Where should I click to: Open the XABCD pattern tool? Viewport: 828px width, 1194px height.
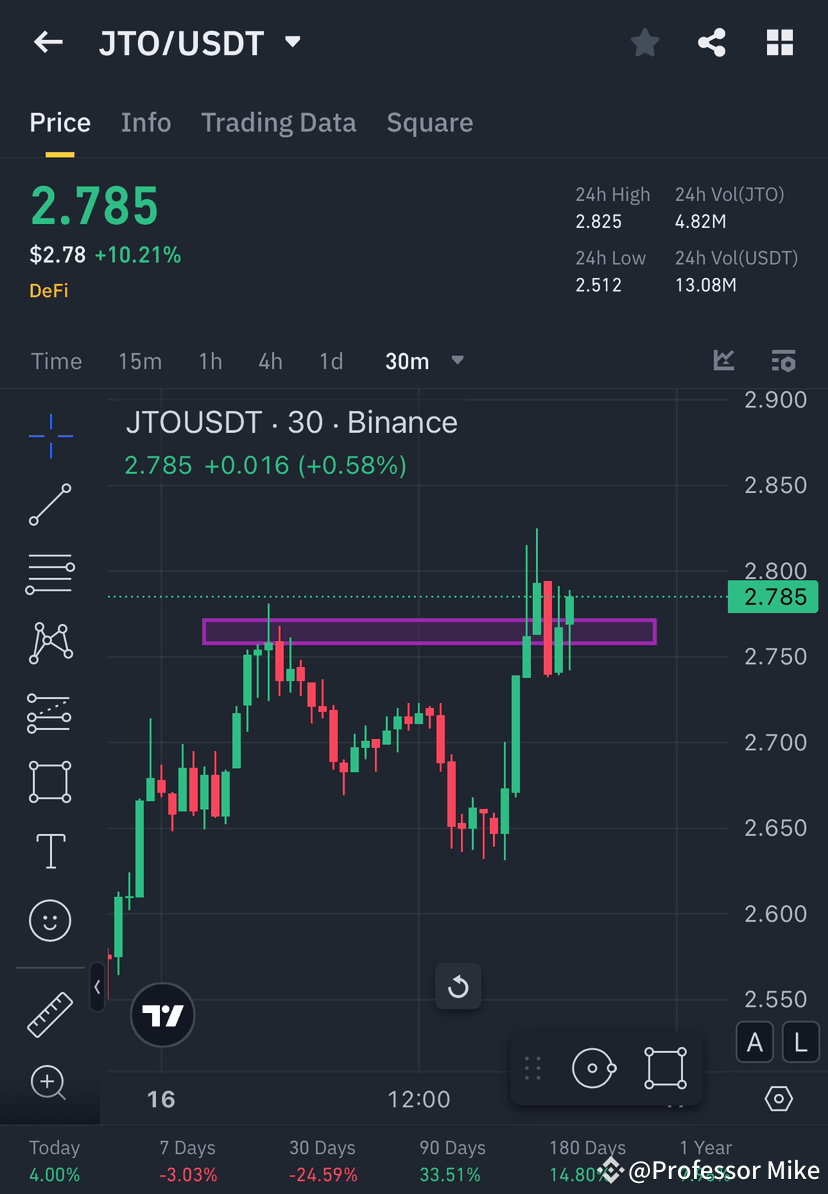50,643
